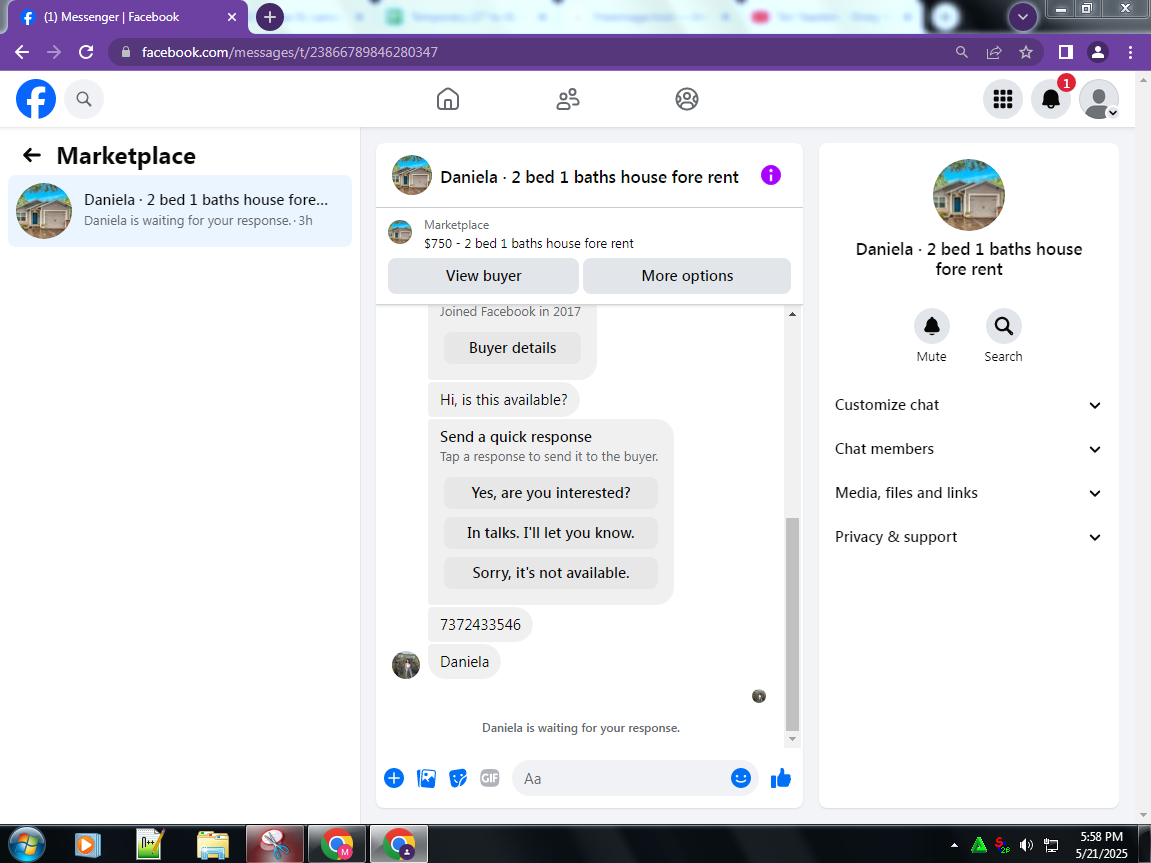Screen dimensions: 1151x863
Task: Open a new browser tab
Action: [x=269, y=17]
